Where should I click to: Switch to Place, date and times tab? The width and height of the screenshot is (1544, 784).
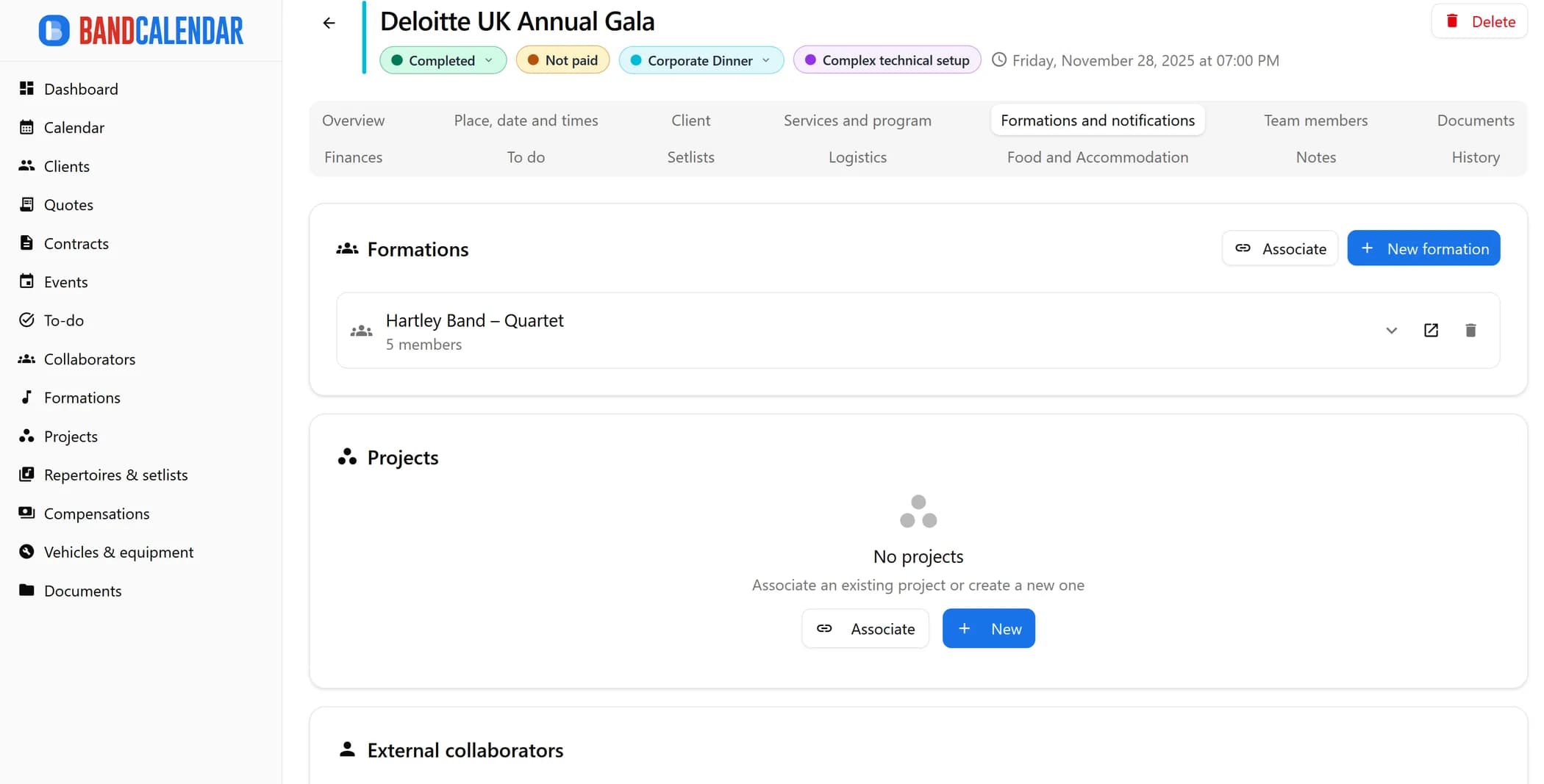click(x=526, y=120)
